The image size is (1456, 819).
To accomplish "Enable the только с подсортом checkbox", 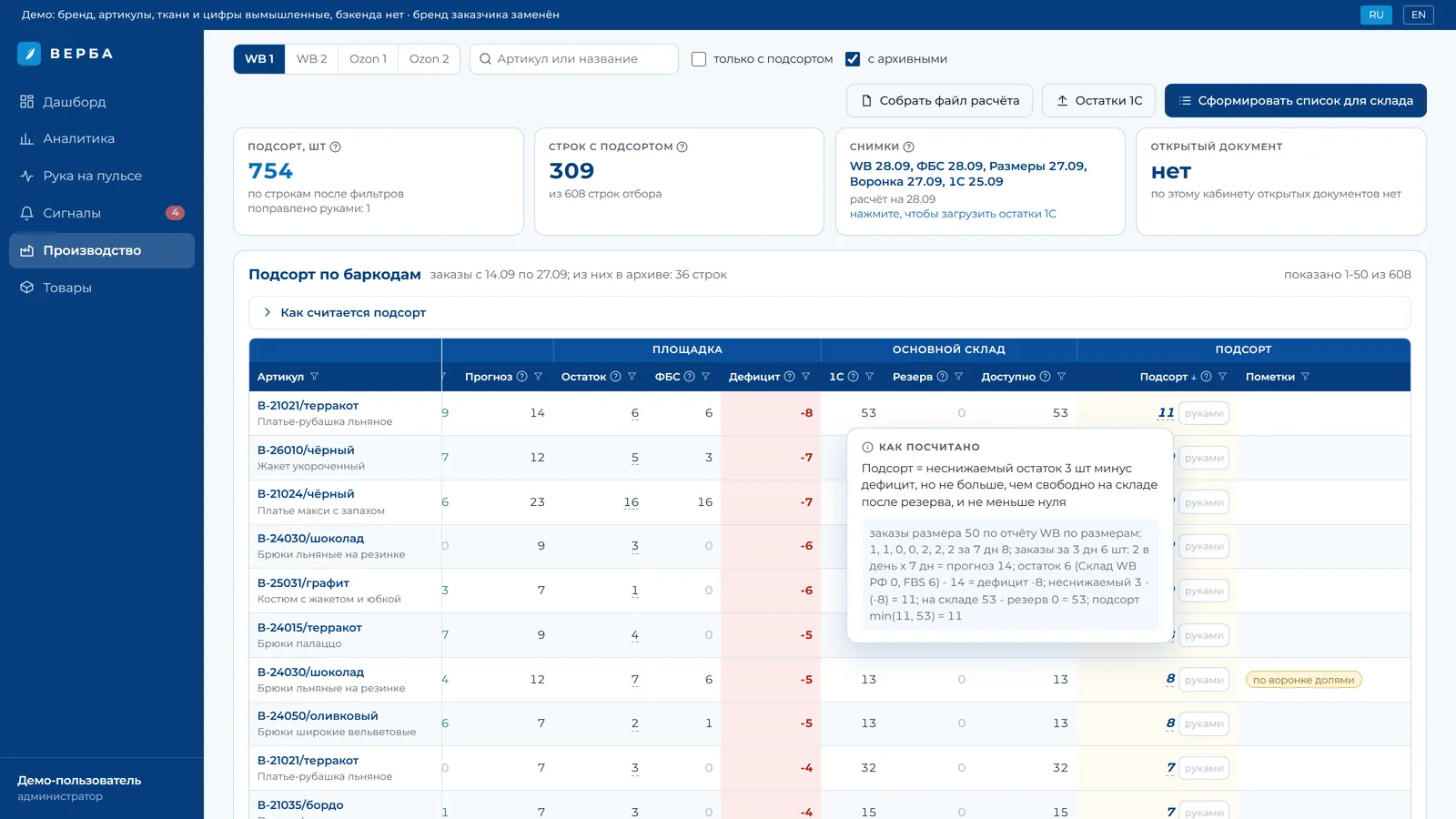I will [x=699, y=59].
